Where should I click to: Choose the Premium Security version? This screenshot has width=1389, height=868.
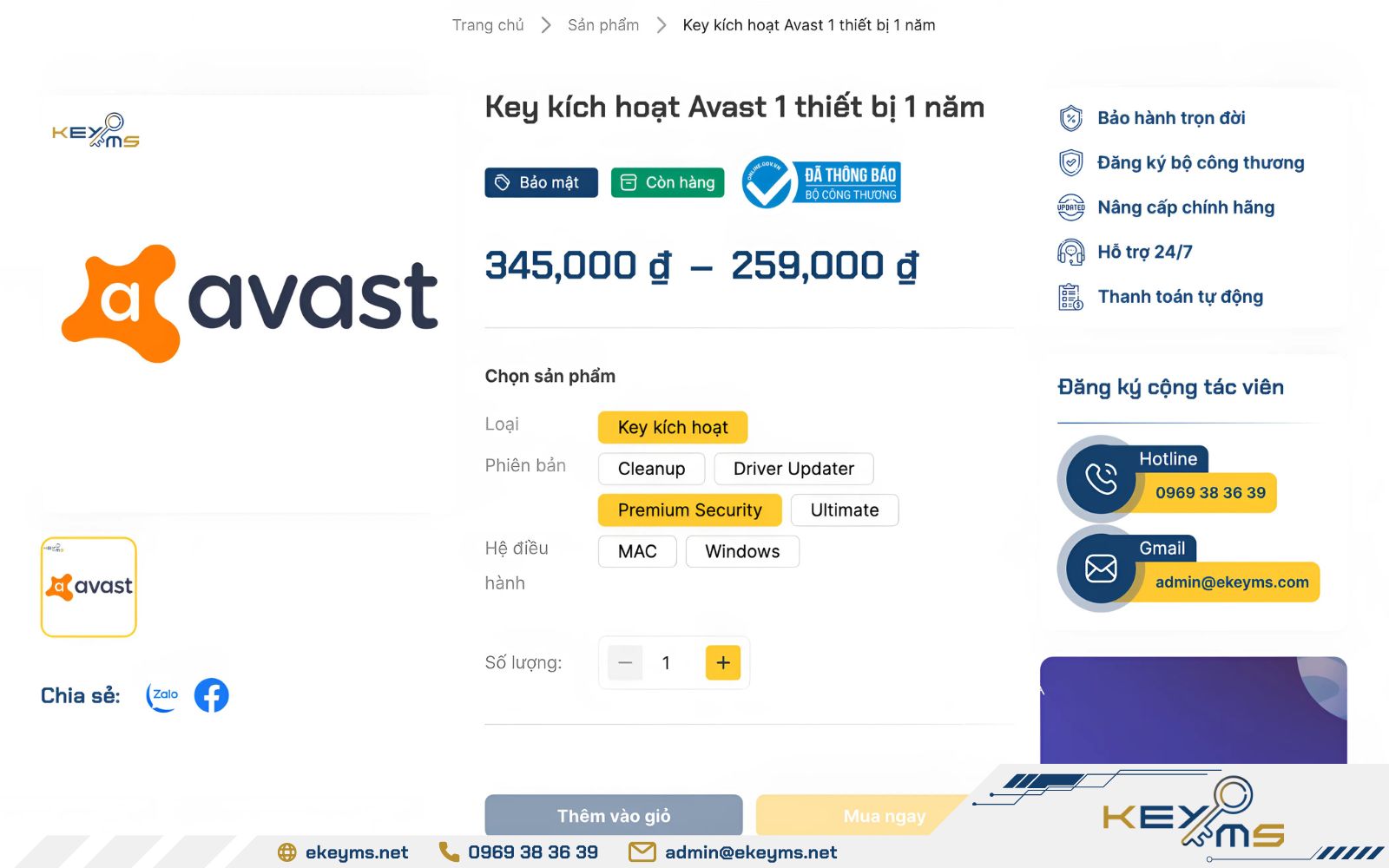point(690,510)
